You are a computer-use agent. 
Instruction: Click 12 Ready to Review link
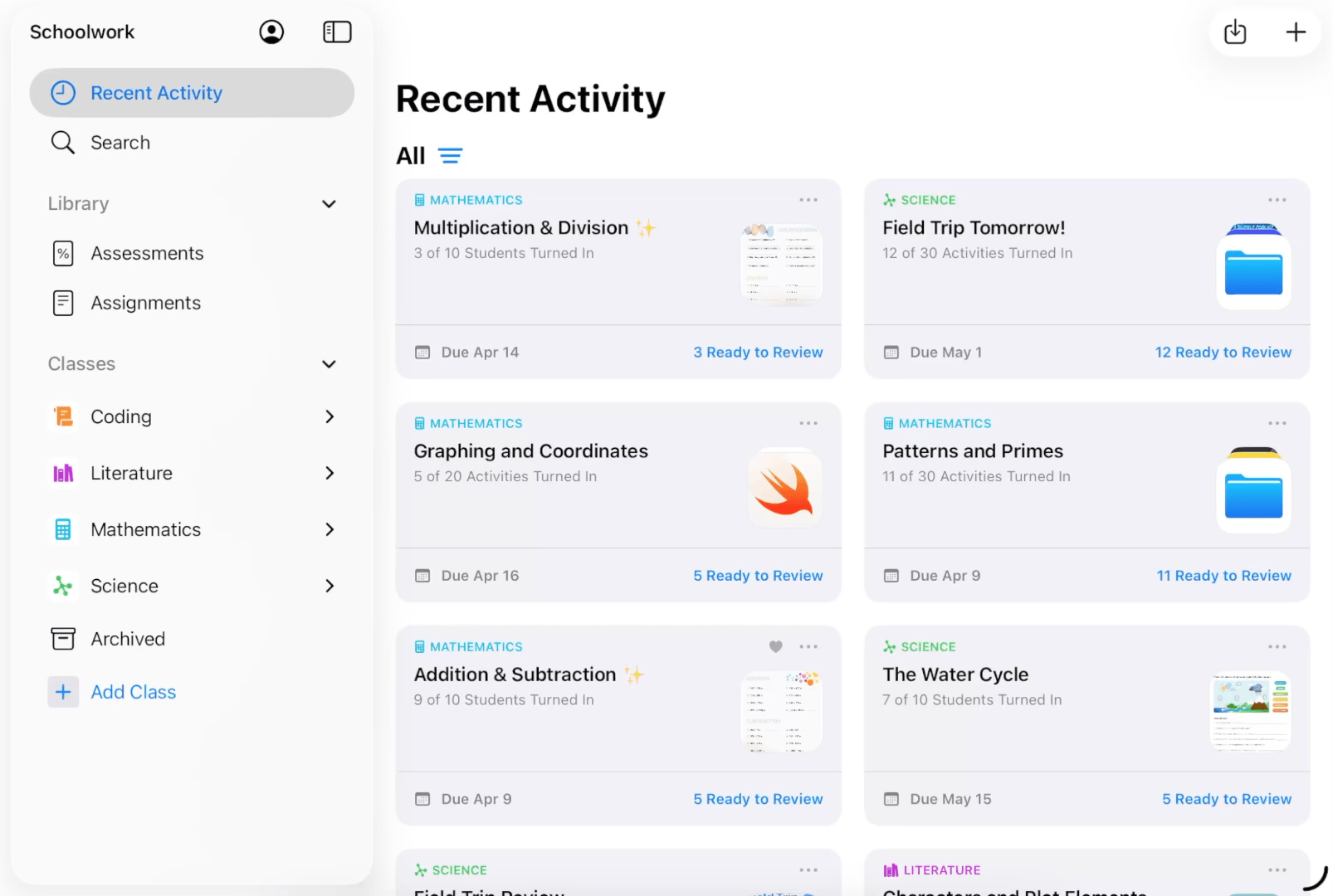tap(1223, 352)
